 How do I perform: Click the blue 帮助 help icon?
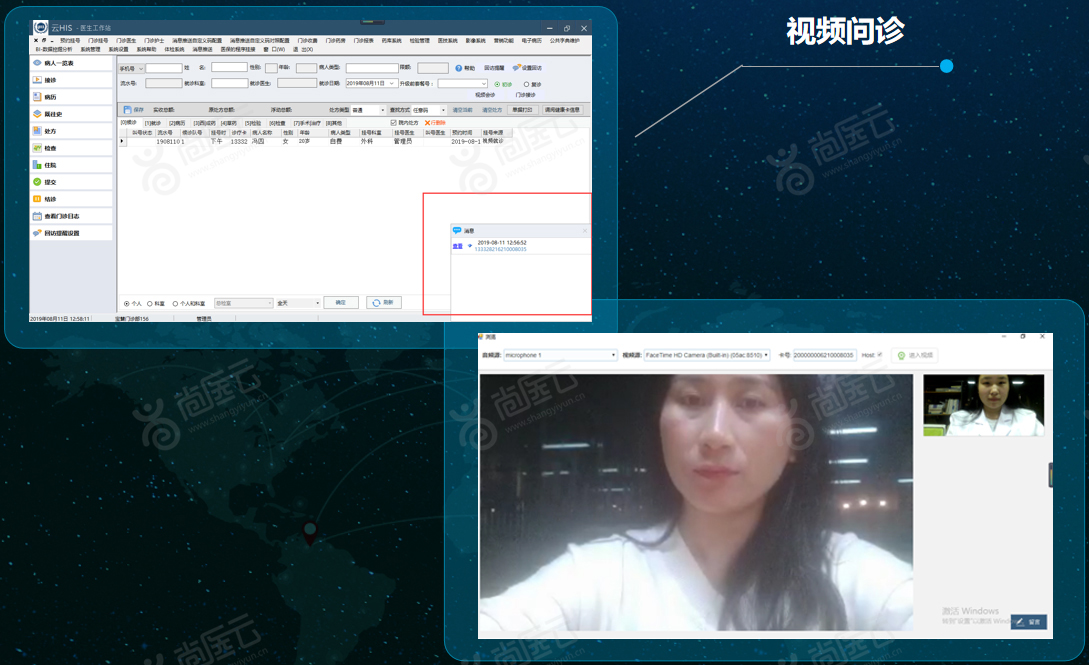(459, 68)
